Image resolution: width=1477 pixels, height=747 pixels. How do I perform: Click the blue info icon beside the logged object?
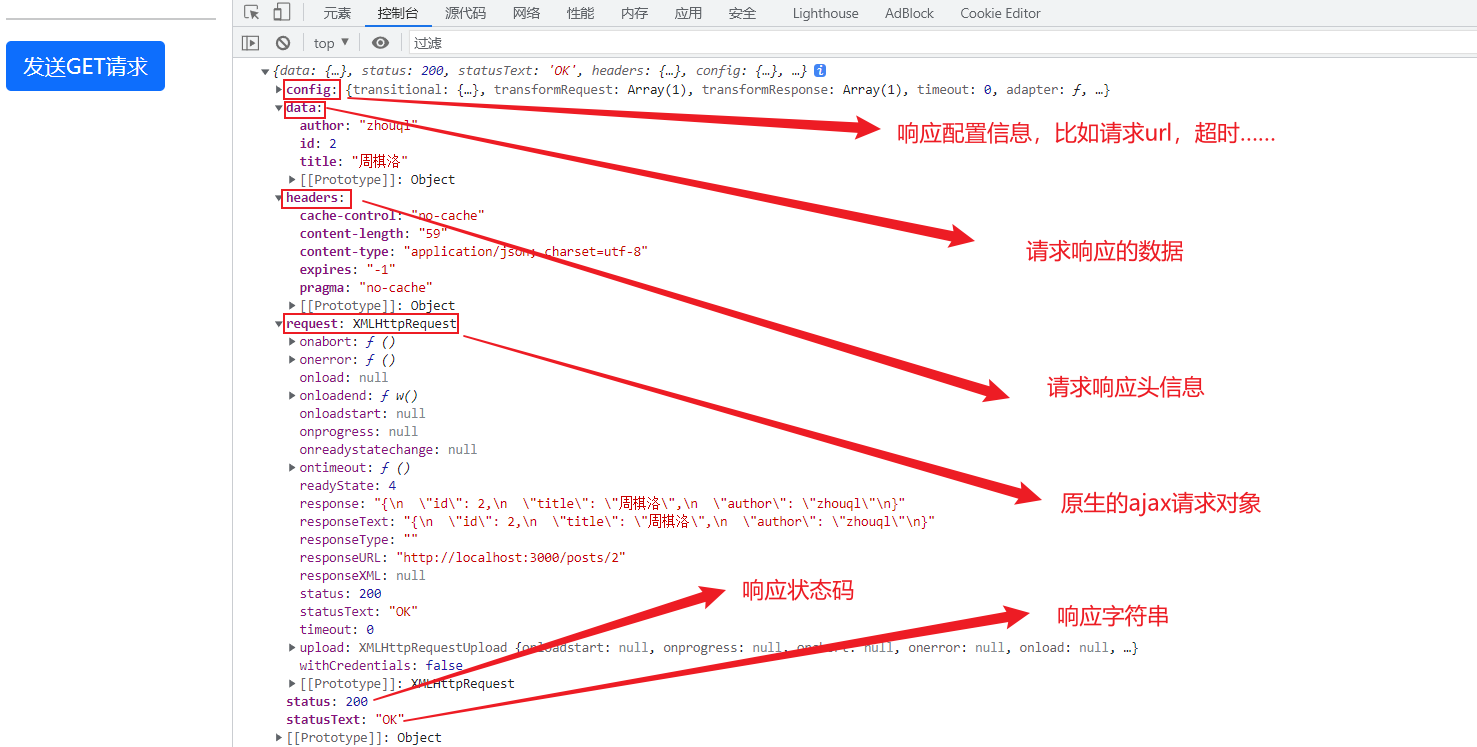tap(820, 71)
